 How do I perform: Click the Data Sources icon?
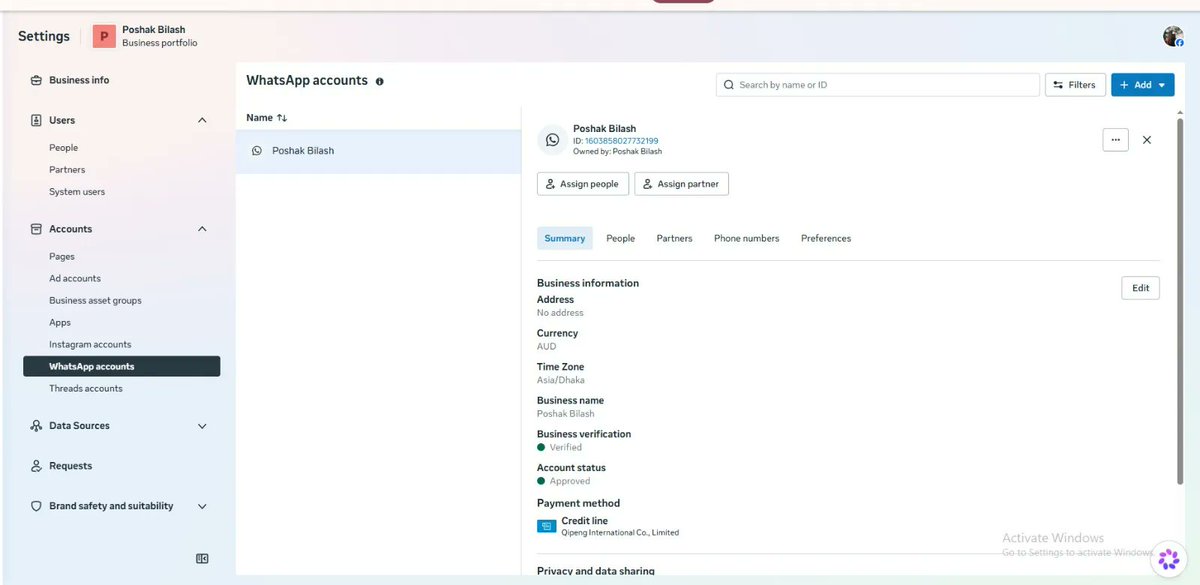coord(36,426)
